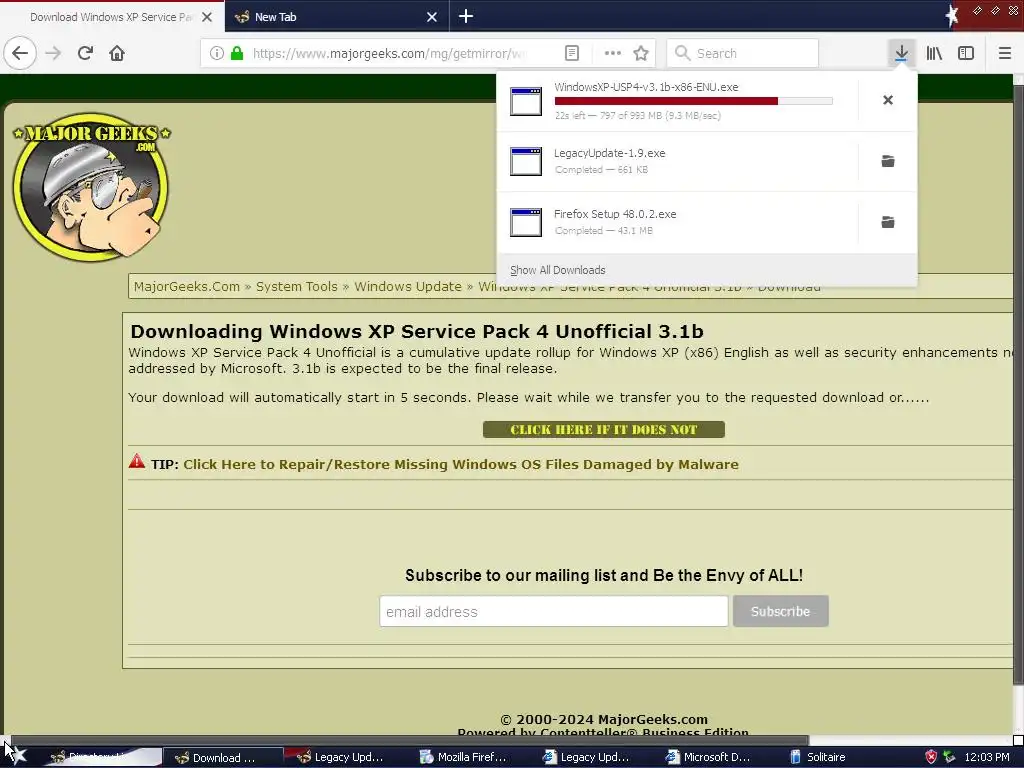1024x768 pixels.
Task: Open the page actions three-dot menu
Action: 613,53
